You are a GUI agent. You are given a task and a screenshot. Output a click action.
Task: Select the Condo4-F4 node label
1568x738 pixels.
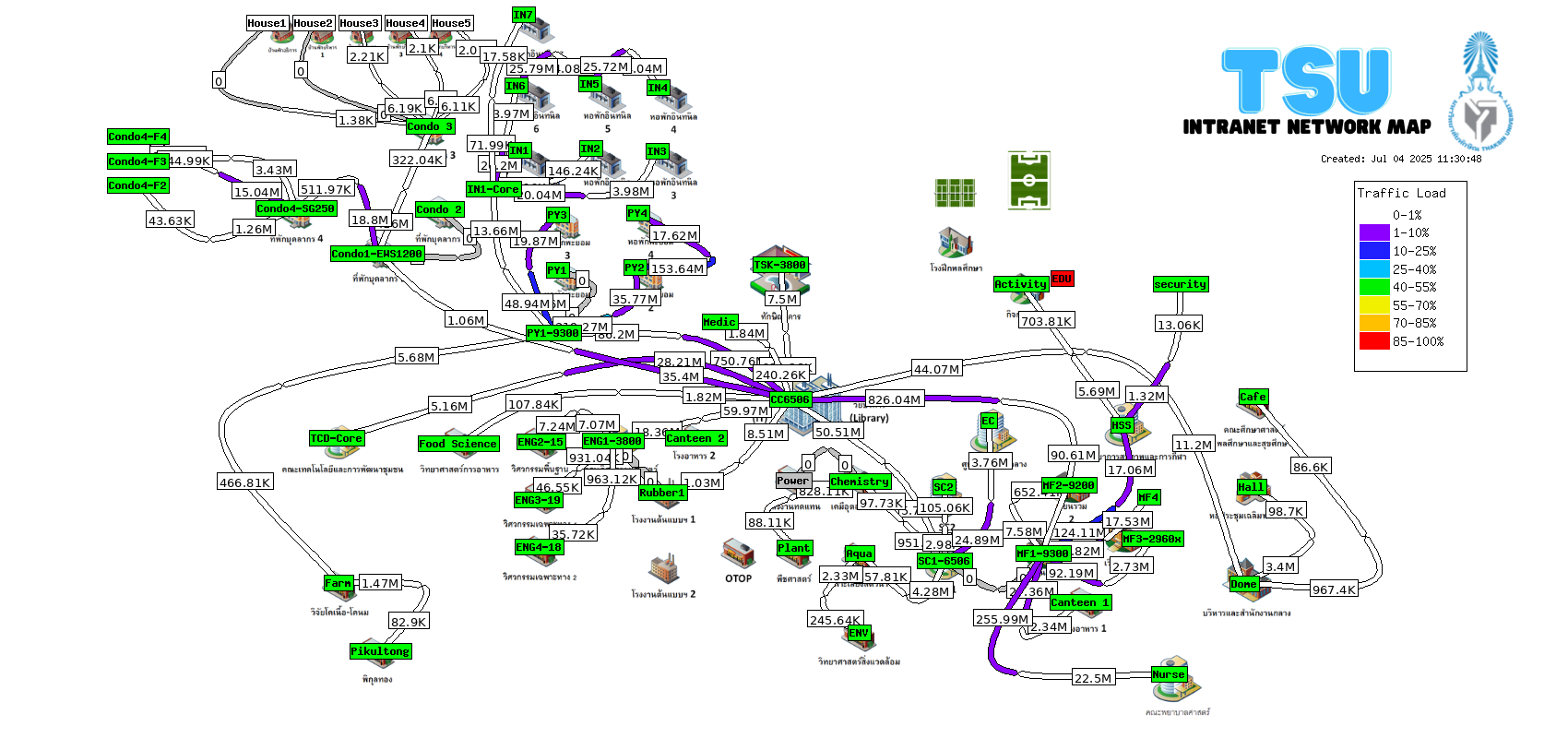(x=138, y=137)
